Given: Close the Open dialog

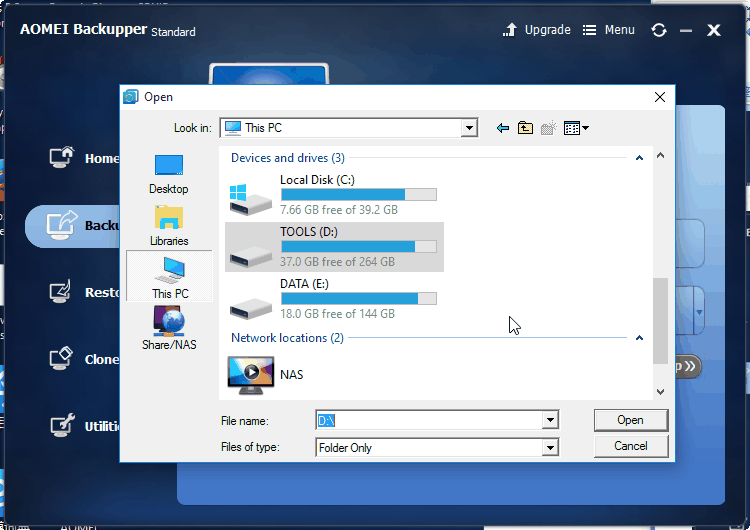Looking at the screenshot, I should (x=660, y=97).
